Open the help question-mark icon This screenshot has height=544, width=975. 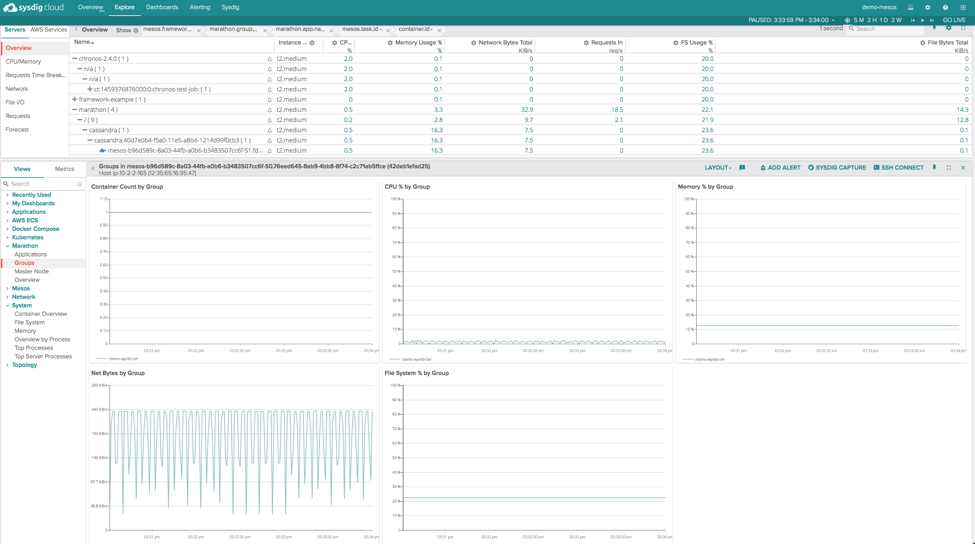point(945,7)
